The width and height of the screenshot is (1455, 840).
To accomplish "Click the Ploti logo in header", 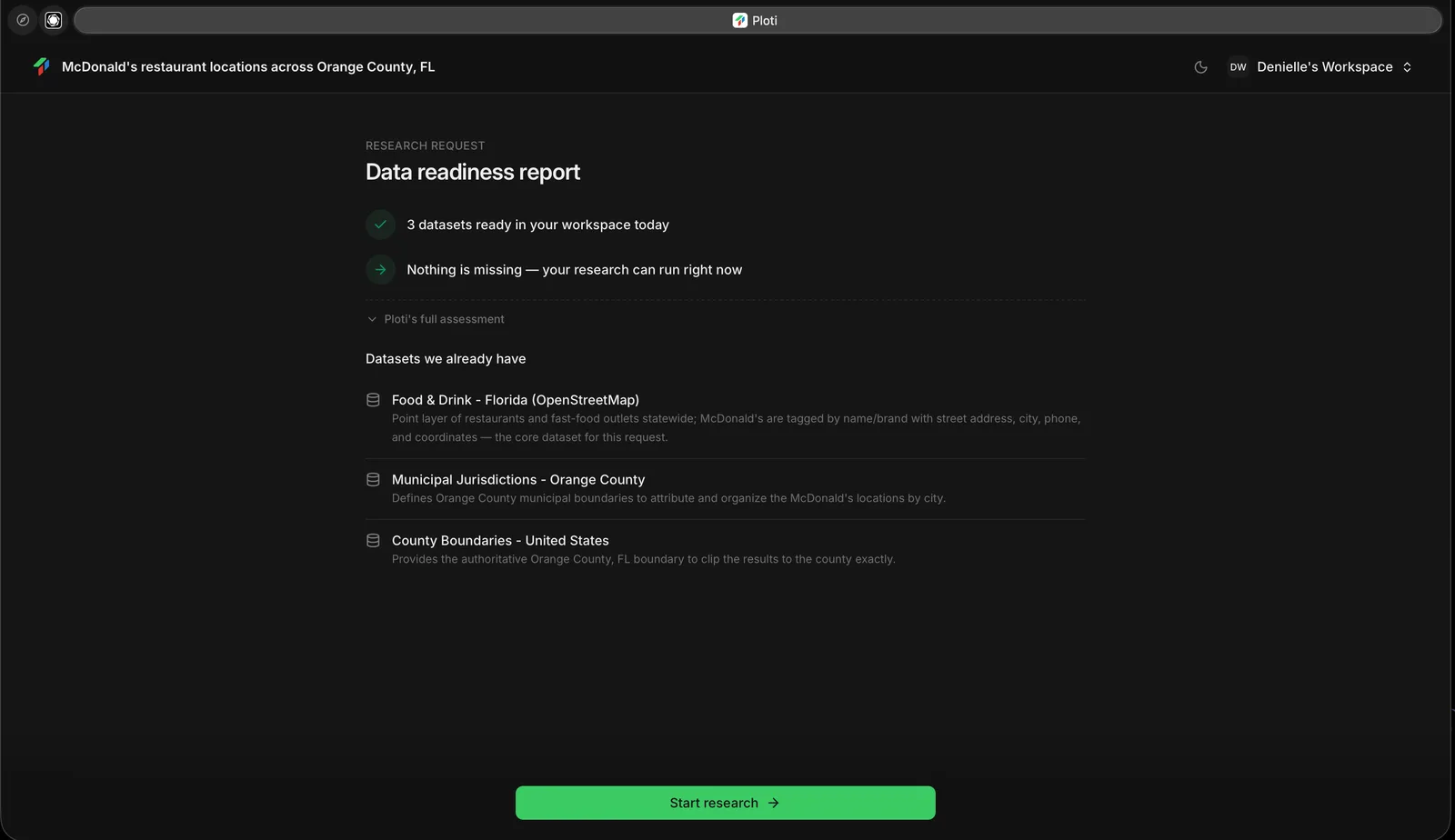I will (x=42, y=66).
